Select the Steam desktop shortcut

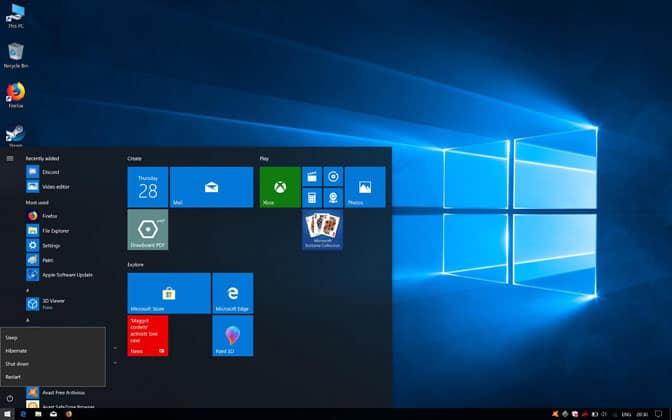tap(15, 135)
